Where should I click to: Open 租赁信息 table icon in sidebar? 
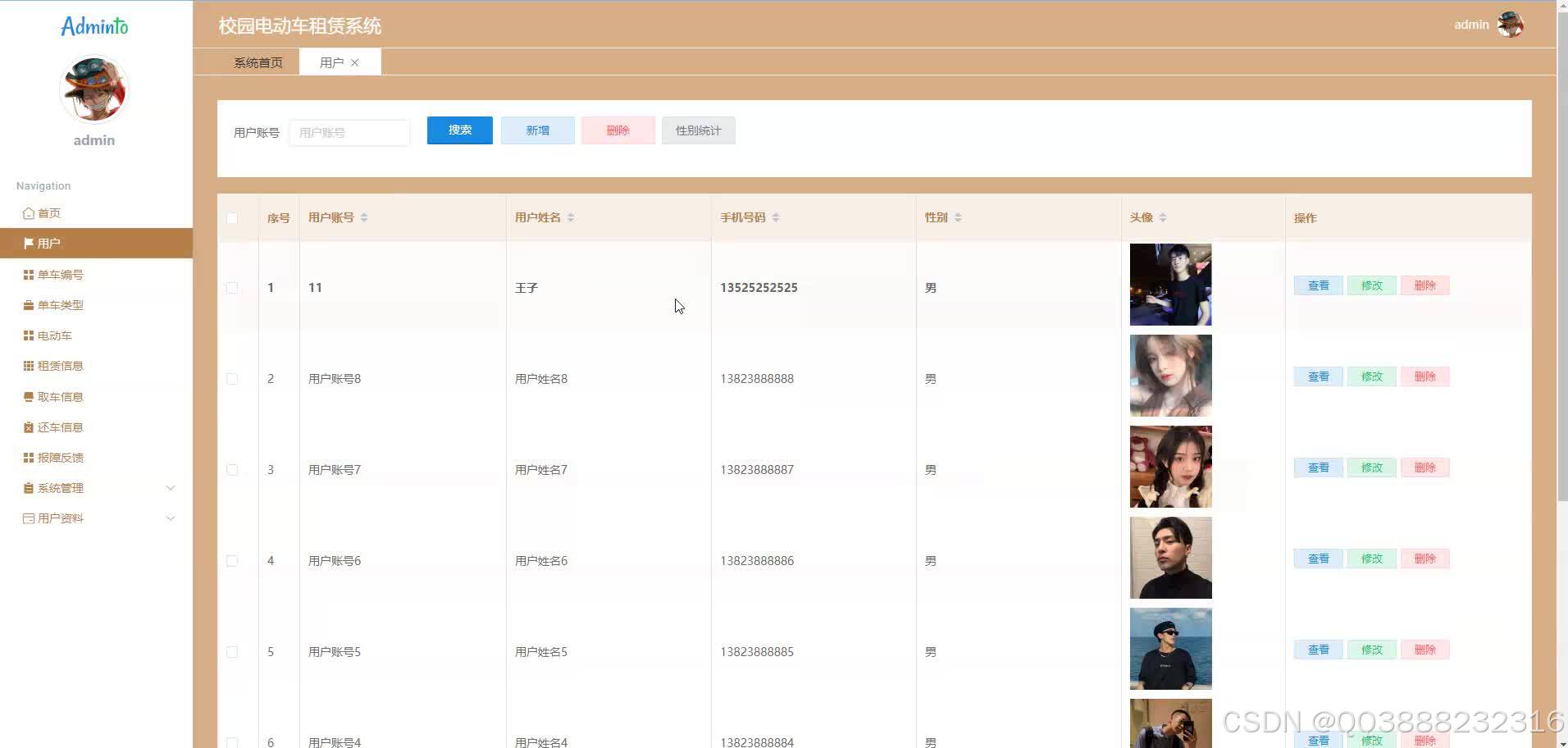click(29, 366)
